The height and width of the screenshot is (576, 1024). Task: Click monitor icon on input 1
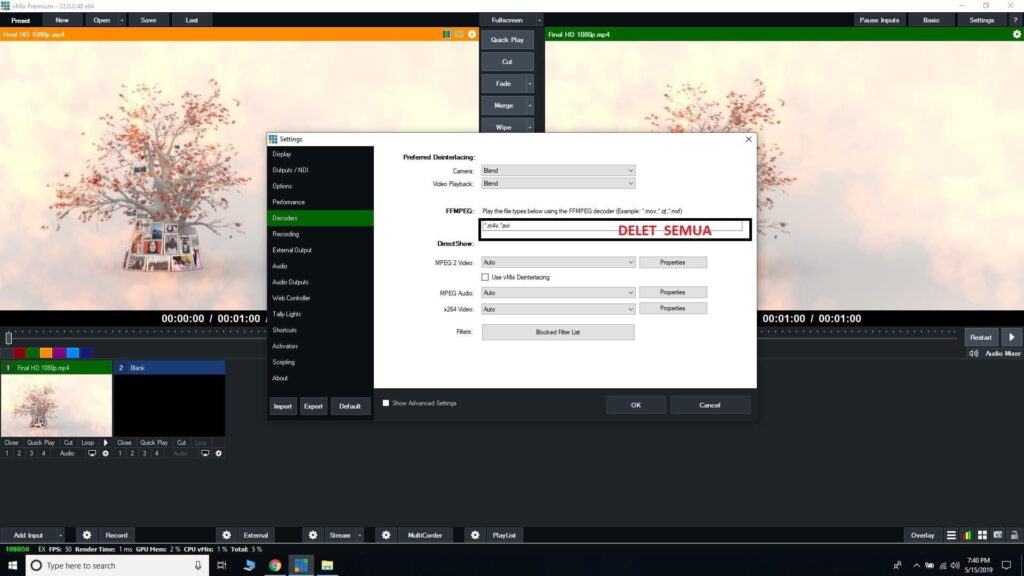[92, 453]
